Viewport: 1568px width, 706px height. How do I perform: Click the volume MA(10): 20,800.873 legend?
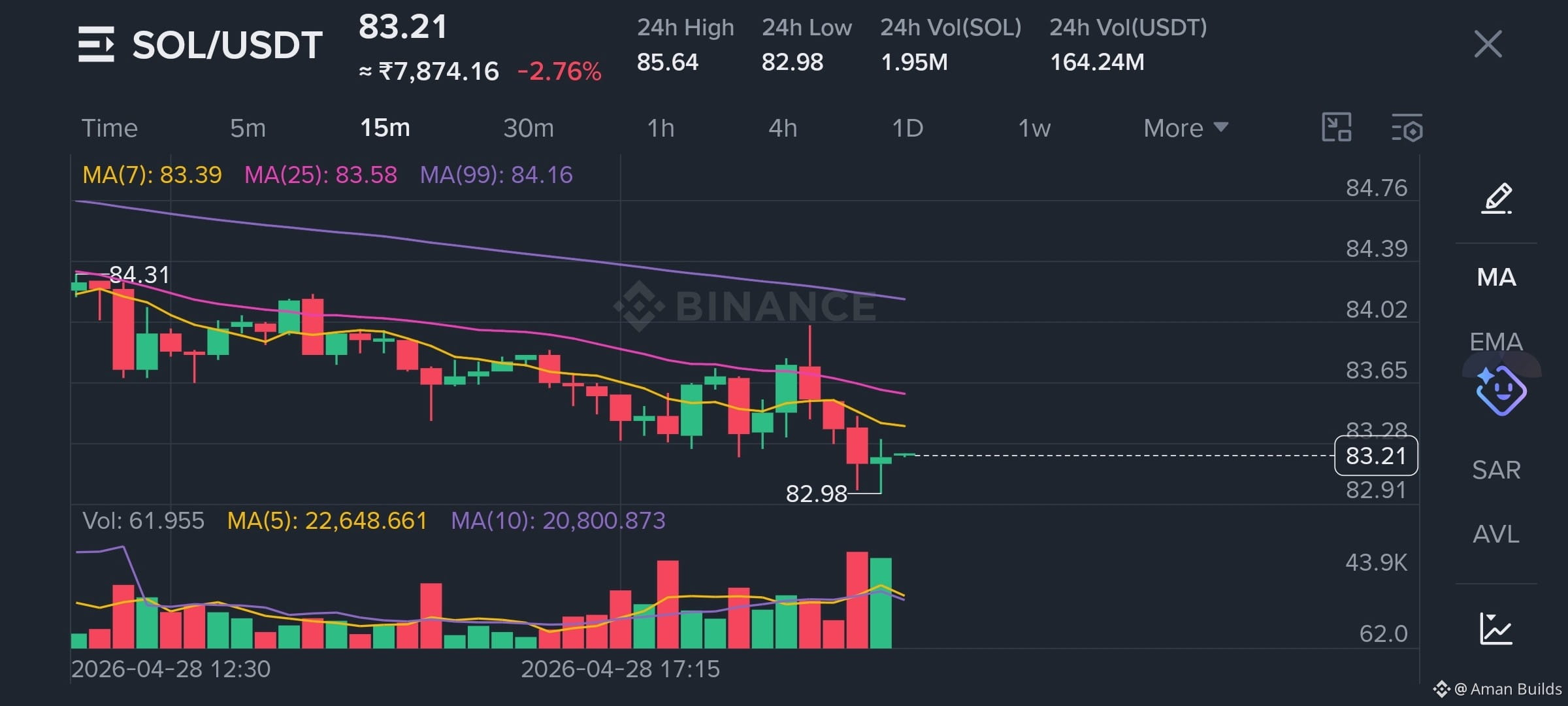point(558,520)
